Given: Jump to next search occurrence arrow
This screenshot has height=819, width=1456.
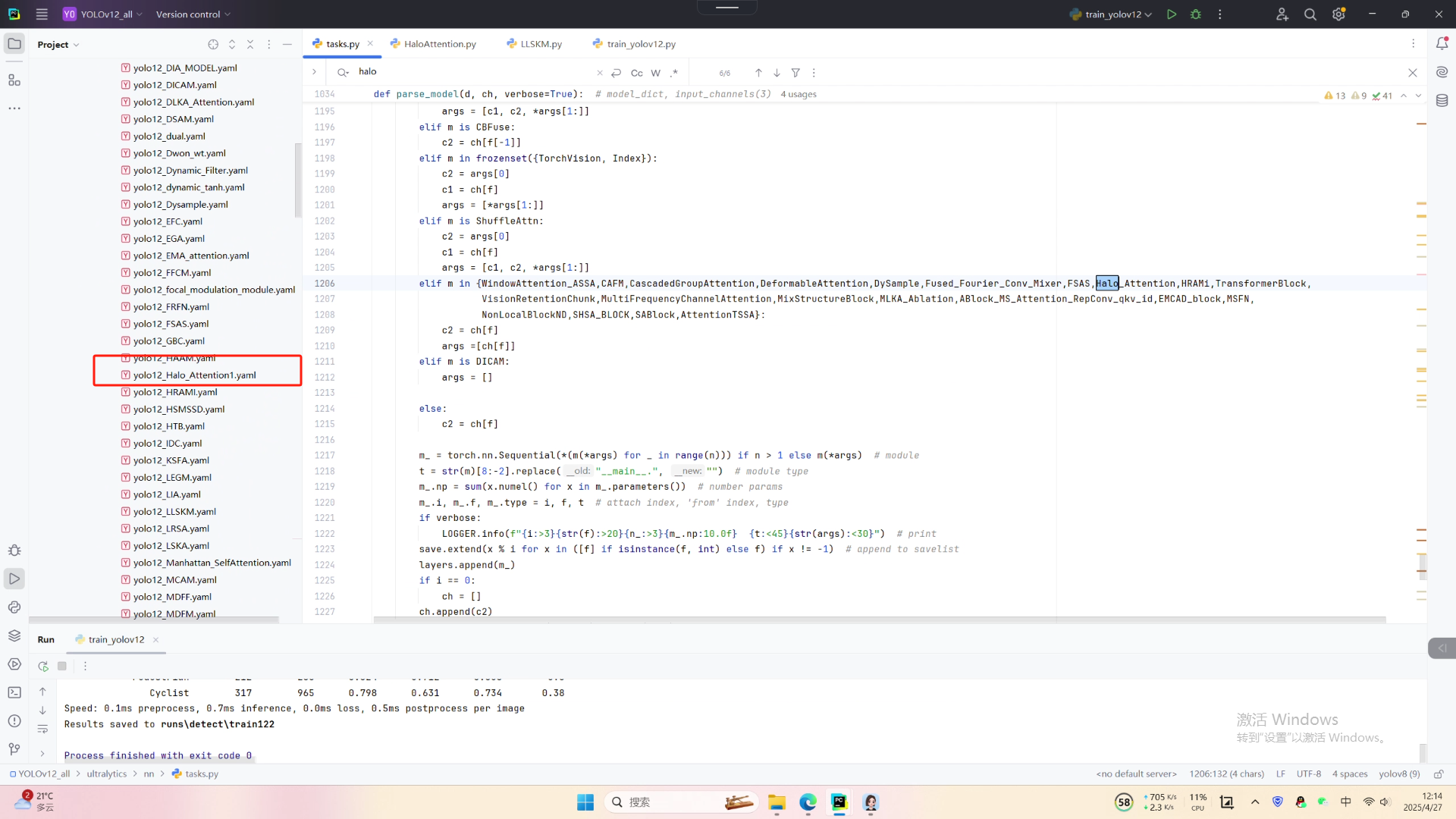Looking at the screenshot, I should [777, 73].
